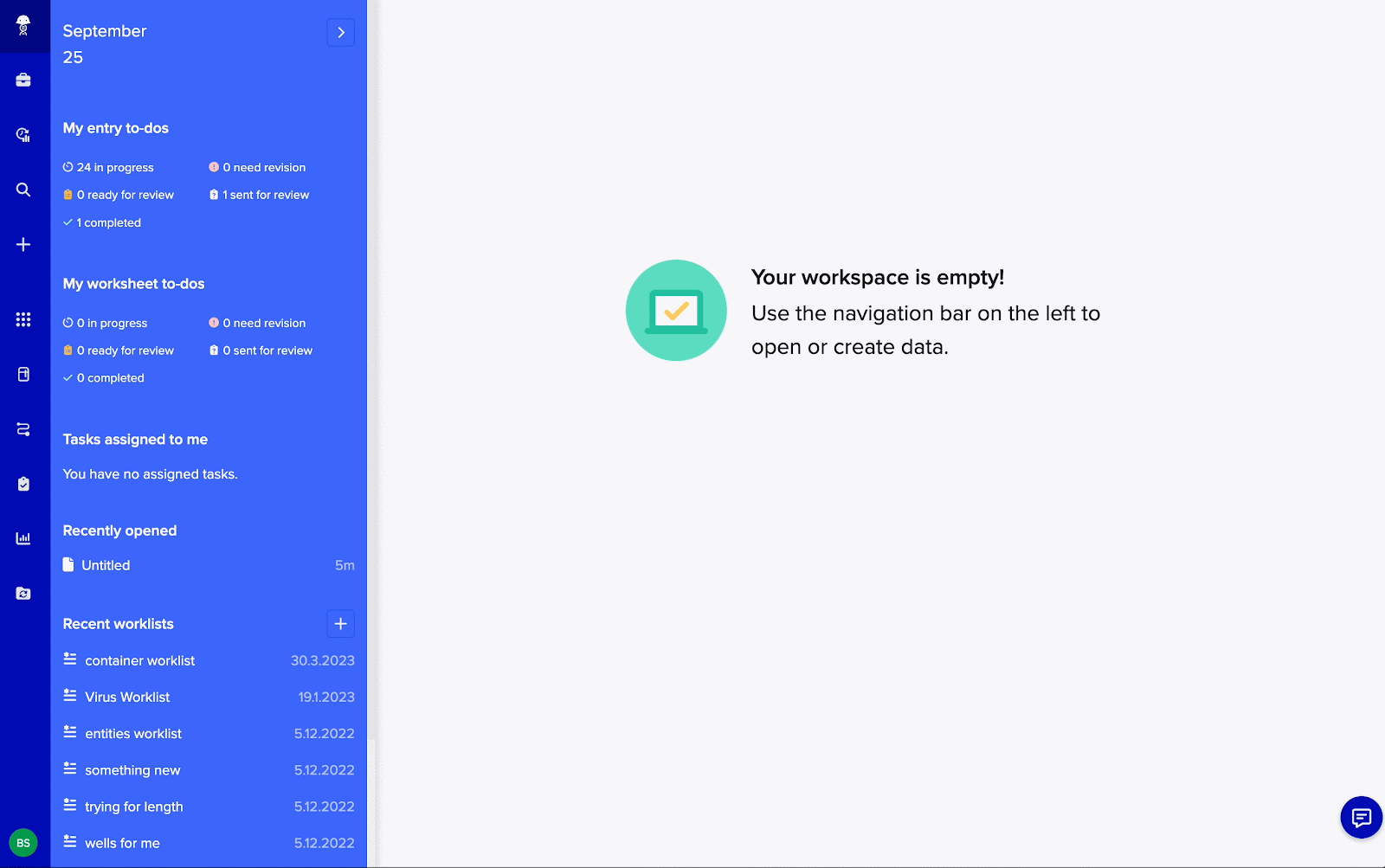Open the entities worklist
This screenshot has height=868, width=1385.
[x=133, y=733]
